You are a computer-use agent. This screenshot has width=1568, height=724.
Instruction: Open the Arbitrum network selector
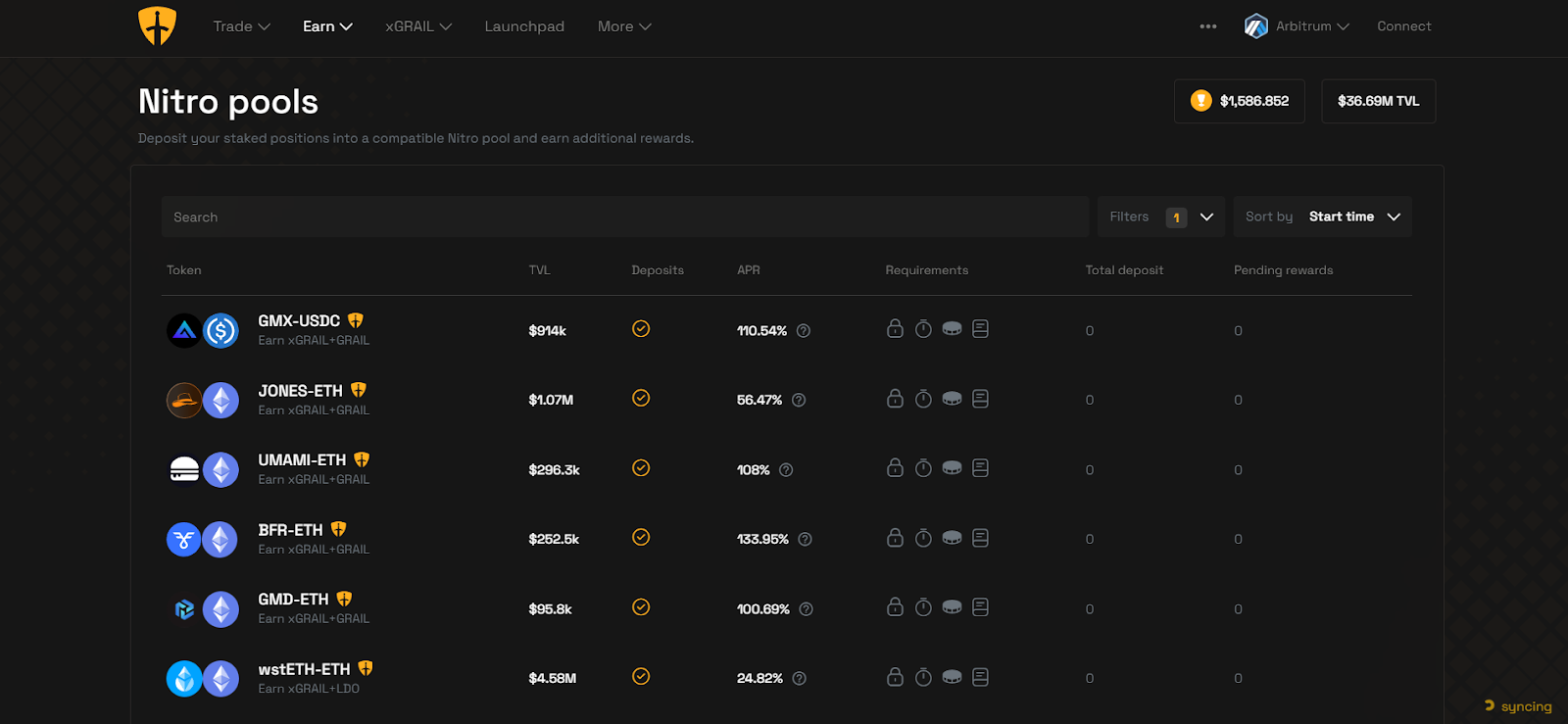(x=1297, y=26)
